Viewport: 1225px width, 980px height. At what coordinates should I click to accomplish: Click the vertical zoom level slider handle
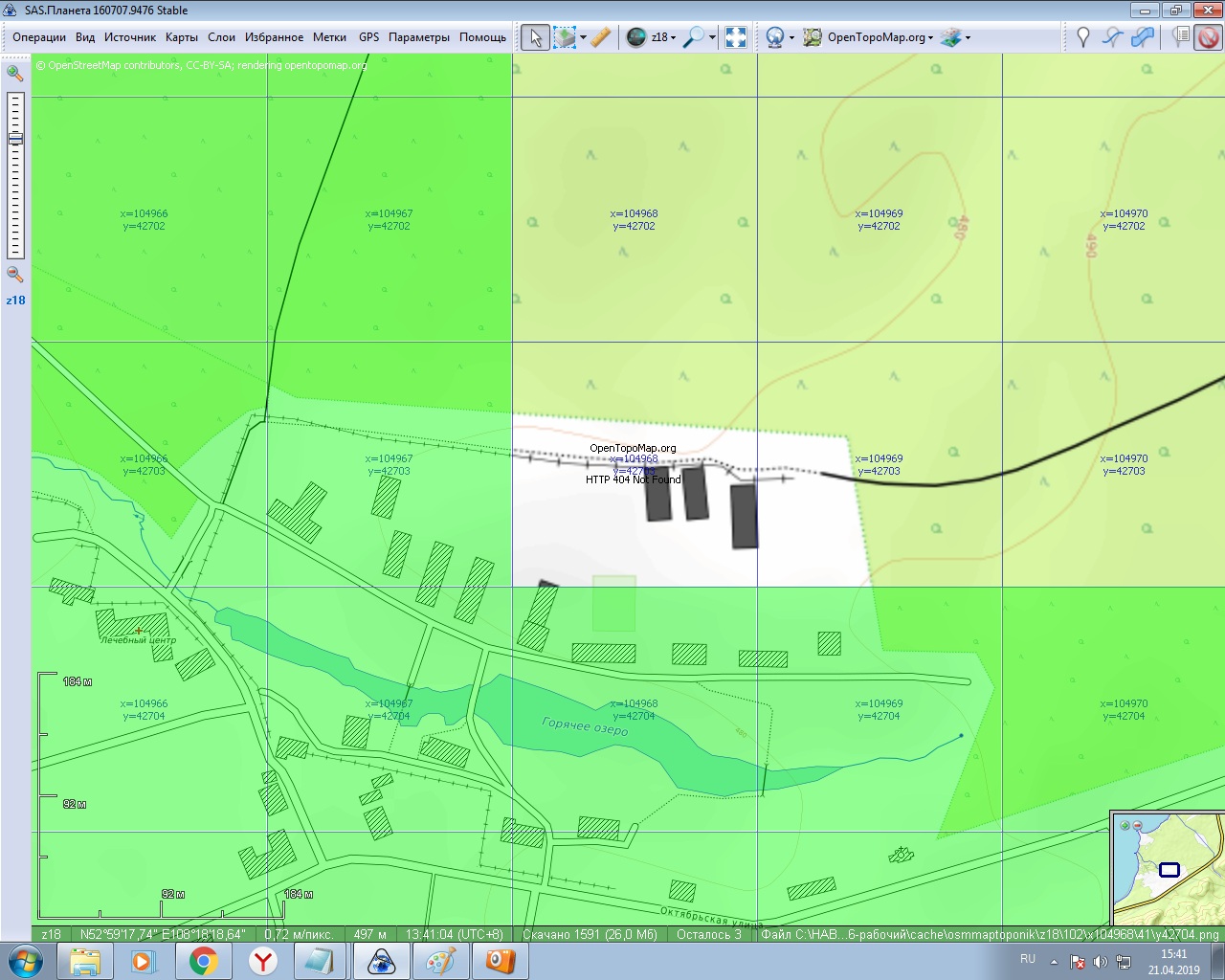15,139
